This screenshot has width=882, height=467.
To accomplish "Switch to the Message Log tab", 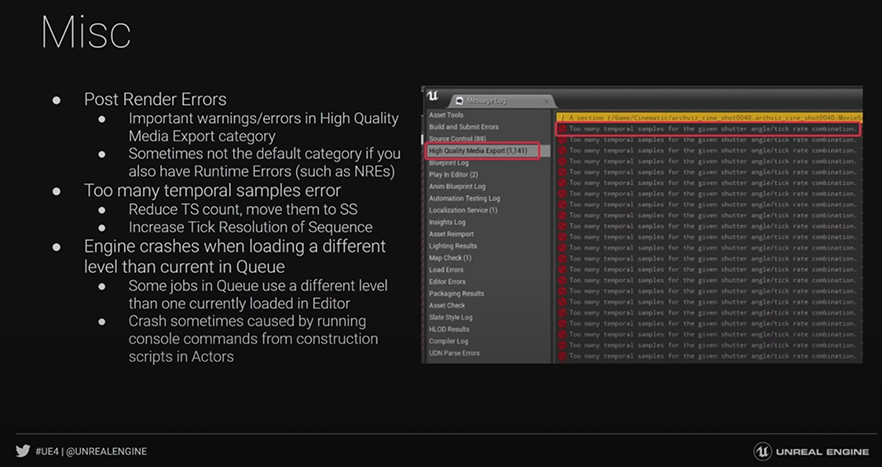I will point(501,101).
